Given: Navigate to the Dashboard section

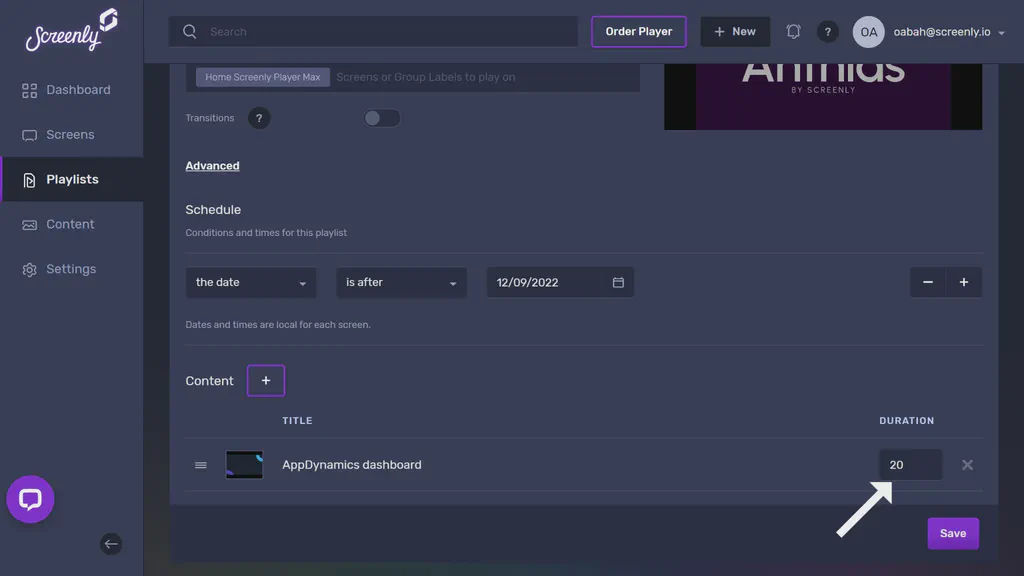Looking at the screenshot, I should tap(77, 89).
